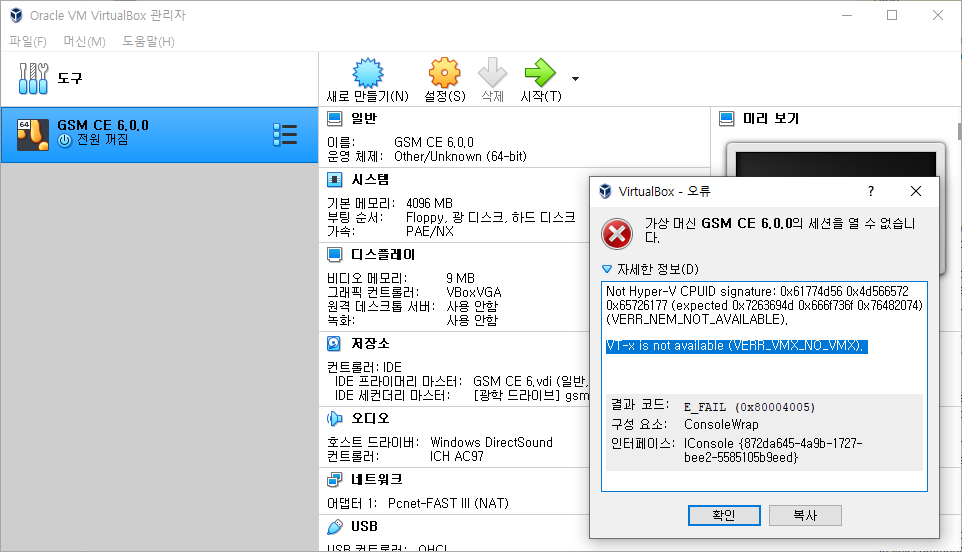962x552 pixels.
Task: Click the E_FAIL (0x80004005) result code
Action: tap(749, 407)
